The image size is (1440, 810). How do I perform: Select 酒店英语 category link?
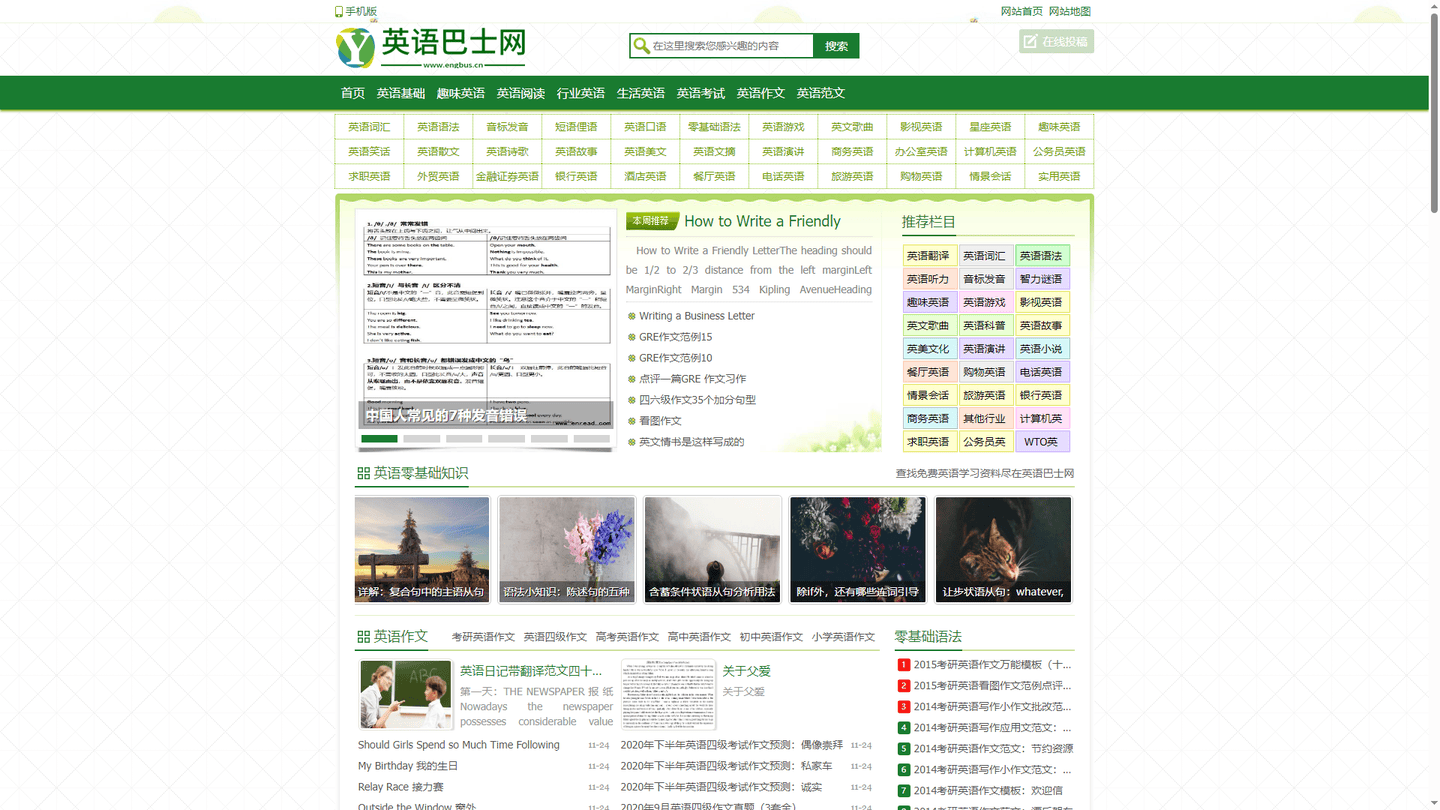pyautogui.click(x=645, y=177)
